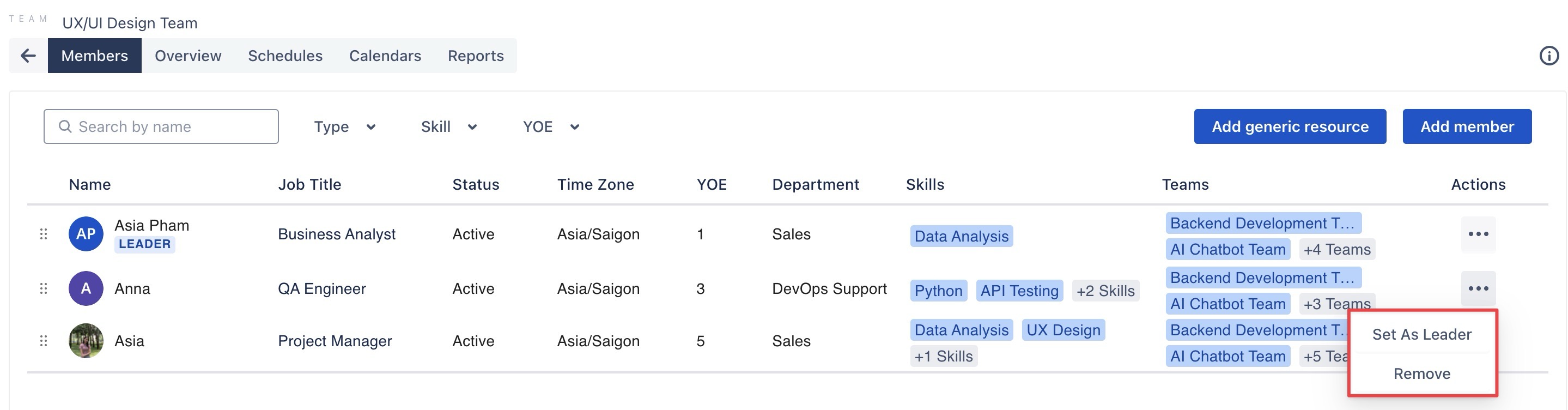Image resolution: width=1568 pixels, height=410 pixels.
Task: Select Set As Leader from the menu
Action: pos(1421,334)
